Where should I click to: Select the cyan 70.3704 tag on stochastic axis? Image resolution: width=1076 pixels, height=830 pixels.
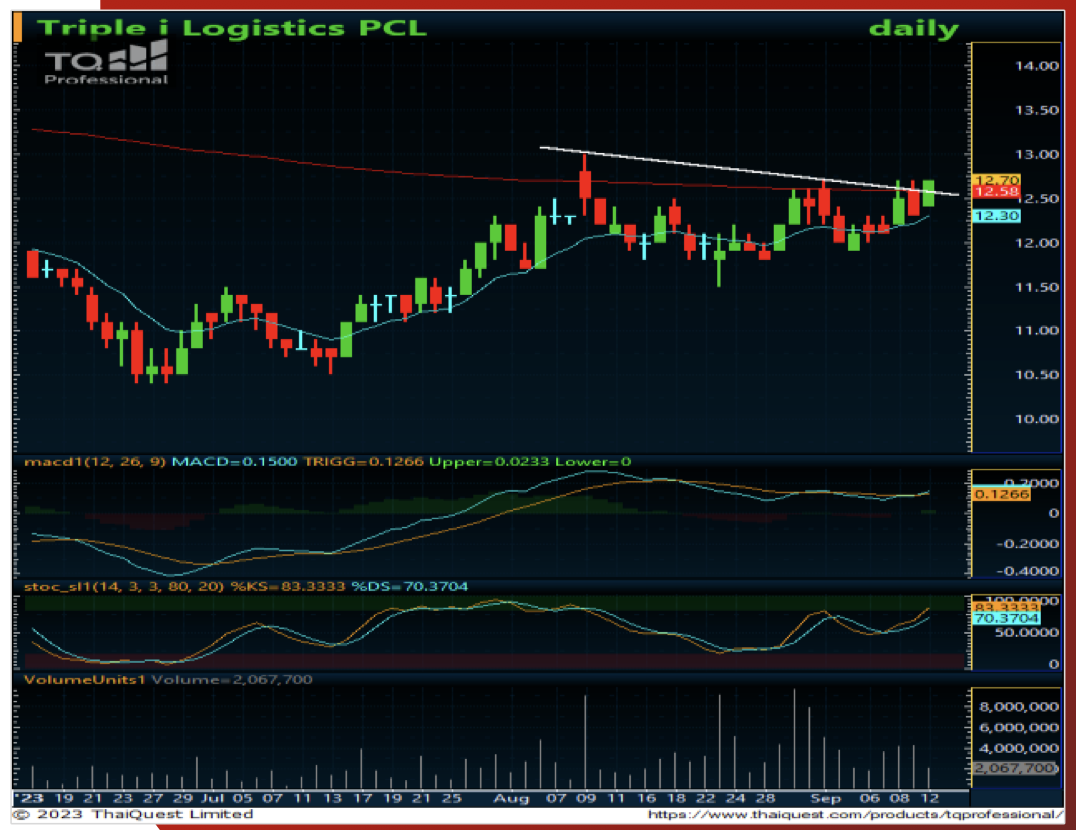1006,619
